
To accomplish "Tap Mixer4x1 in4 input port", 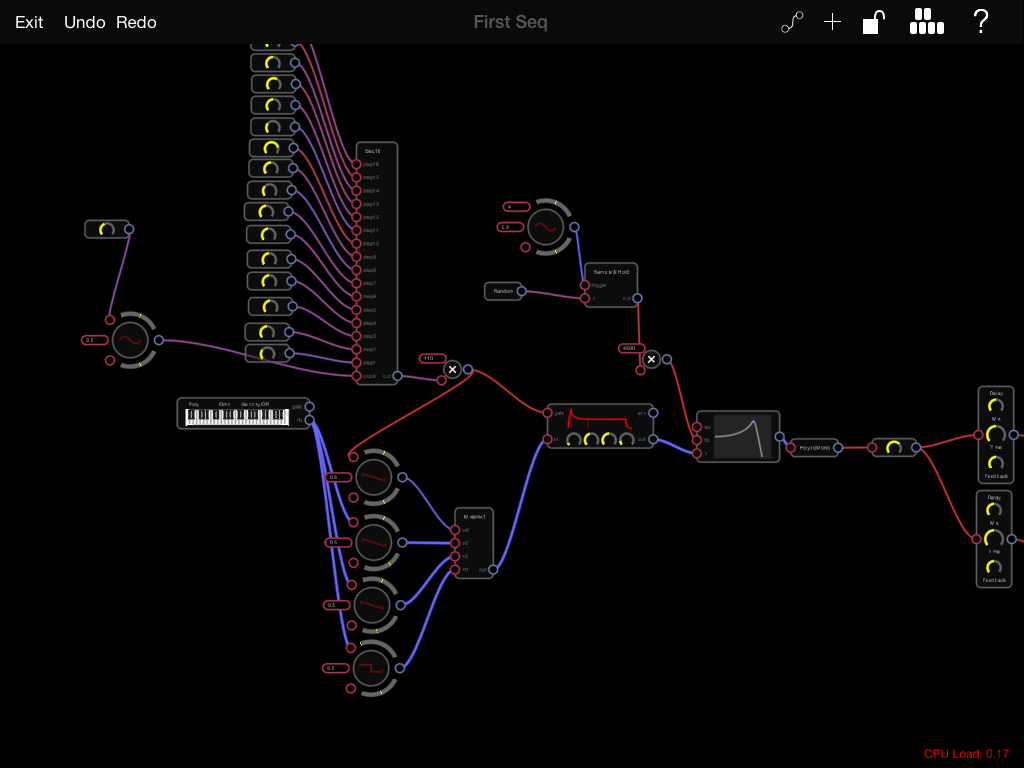I will point(455,530).
